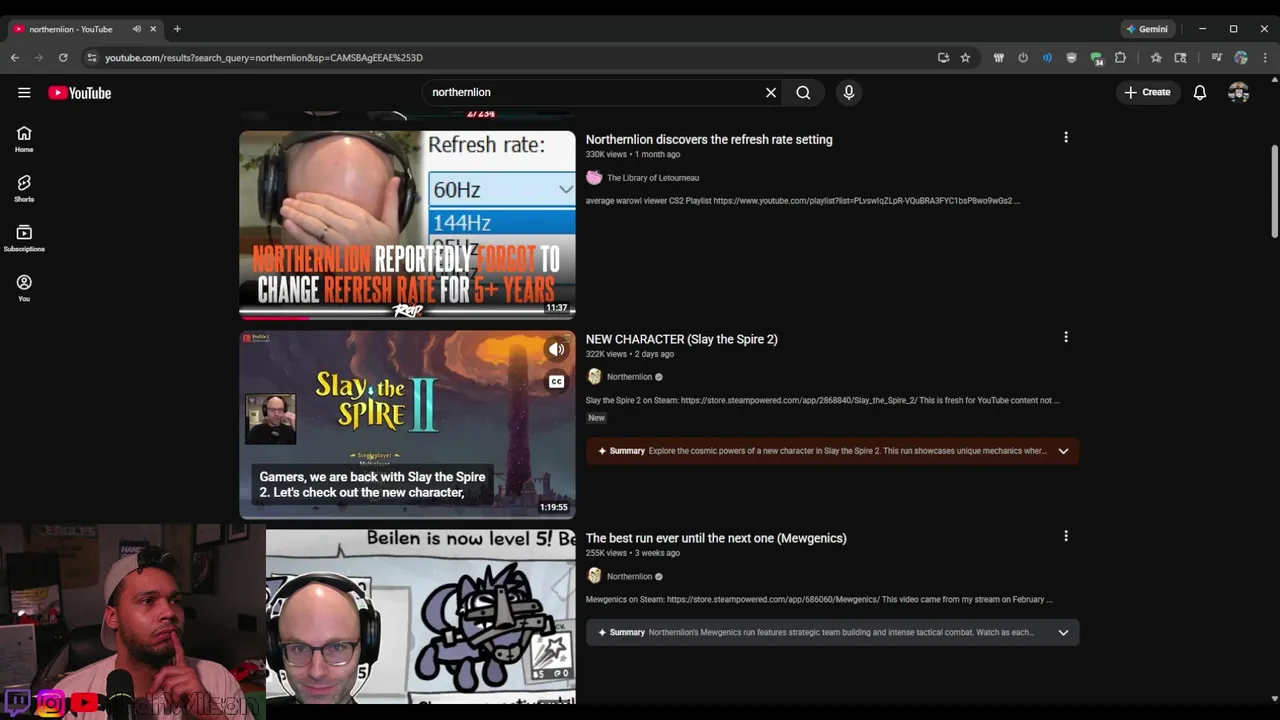Unmute the Slay the Spire preview

point(557,349)
